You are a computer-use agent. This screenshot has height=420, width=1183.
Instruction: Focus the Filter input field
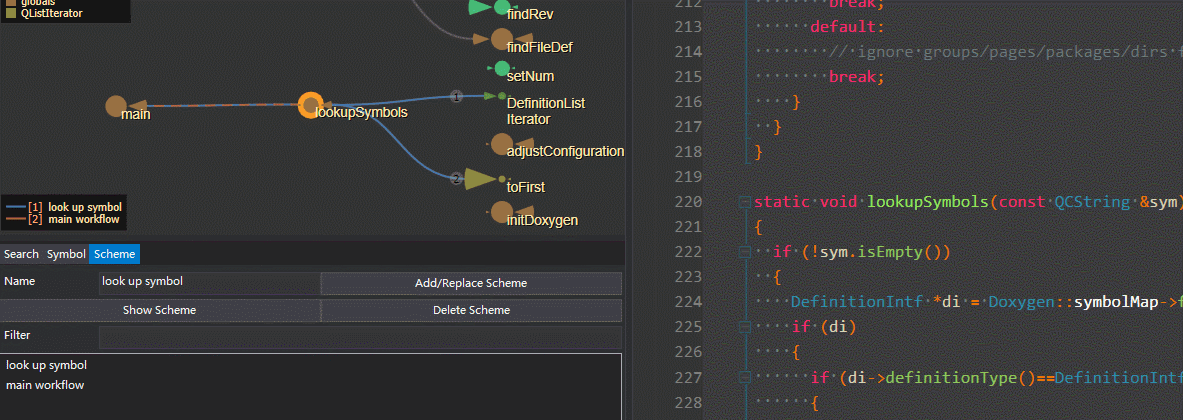tap(360, 337)
